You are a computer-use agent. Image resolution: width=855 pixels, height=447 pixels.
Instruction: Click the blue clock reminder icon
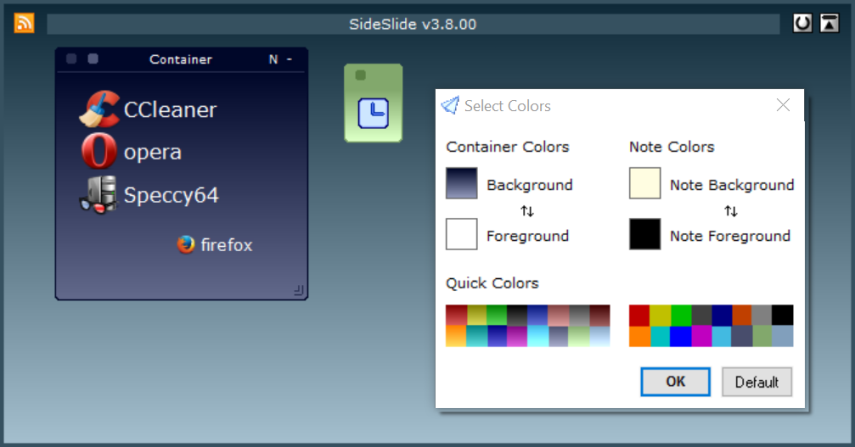374,113
